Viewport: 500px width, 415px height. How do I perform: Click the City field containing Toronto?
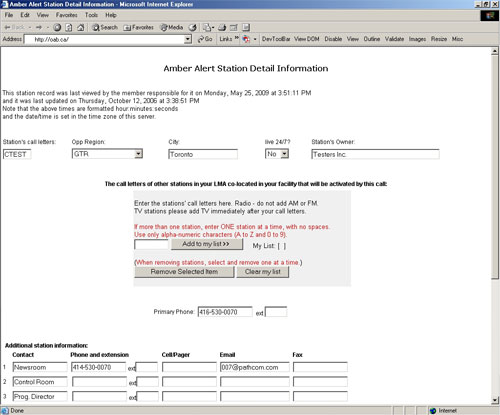point(203,154)
